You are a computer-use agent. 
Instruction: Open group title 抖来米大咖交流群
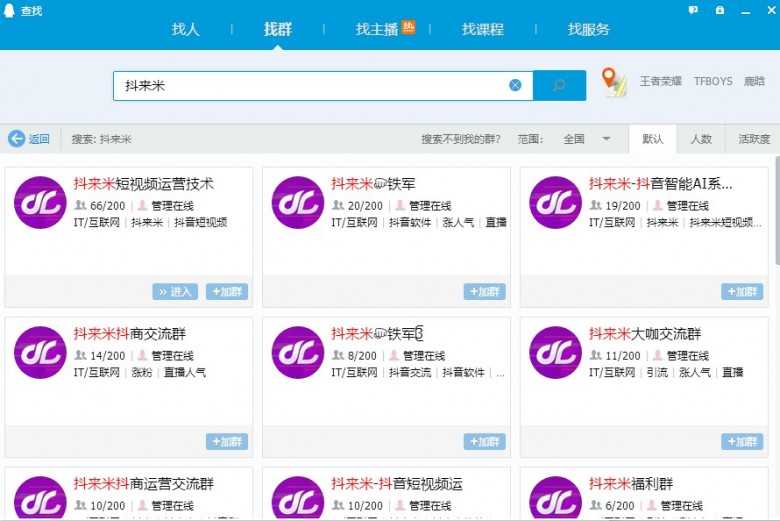[645, 333]
